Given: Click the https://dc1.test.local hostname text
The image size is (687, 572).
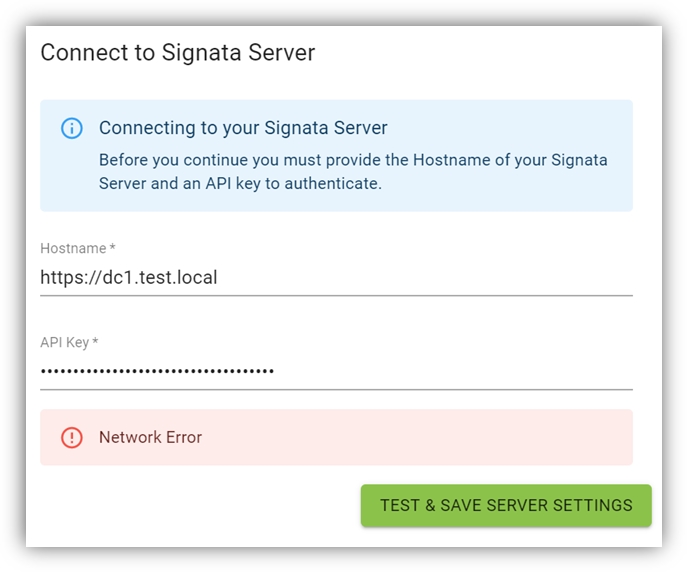Looking at the screenshot, I should pyautogui.click(x=128, y=277).
